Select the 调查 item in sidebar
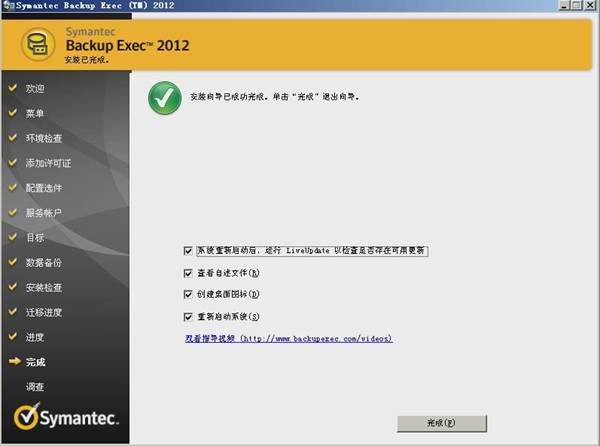This screenshot has height=446, width=600. [x=35, y=387]
